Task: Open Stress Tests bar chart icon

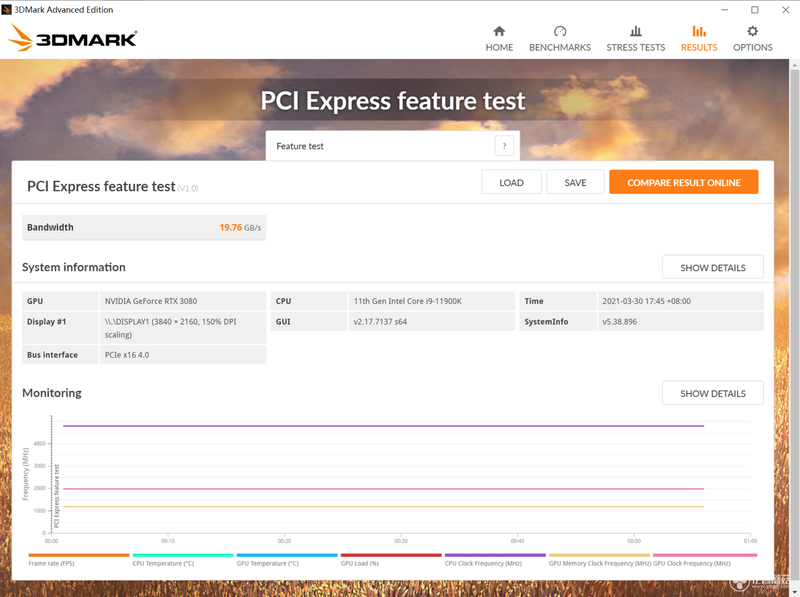Action: (x=636, y=31)
